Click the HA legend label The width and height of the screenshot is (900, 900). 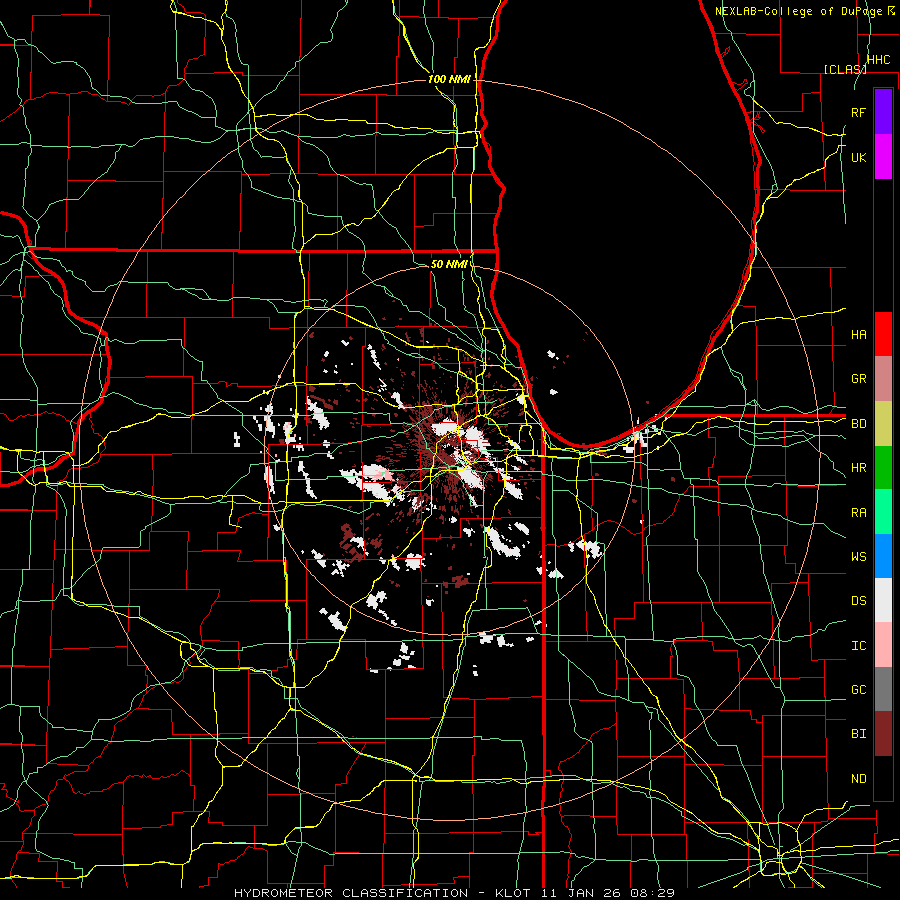pos(858,334)
